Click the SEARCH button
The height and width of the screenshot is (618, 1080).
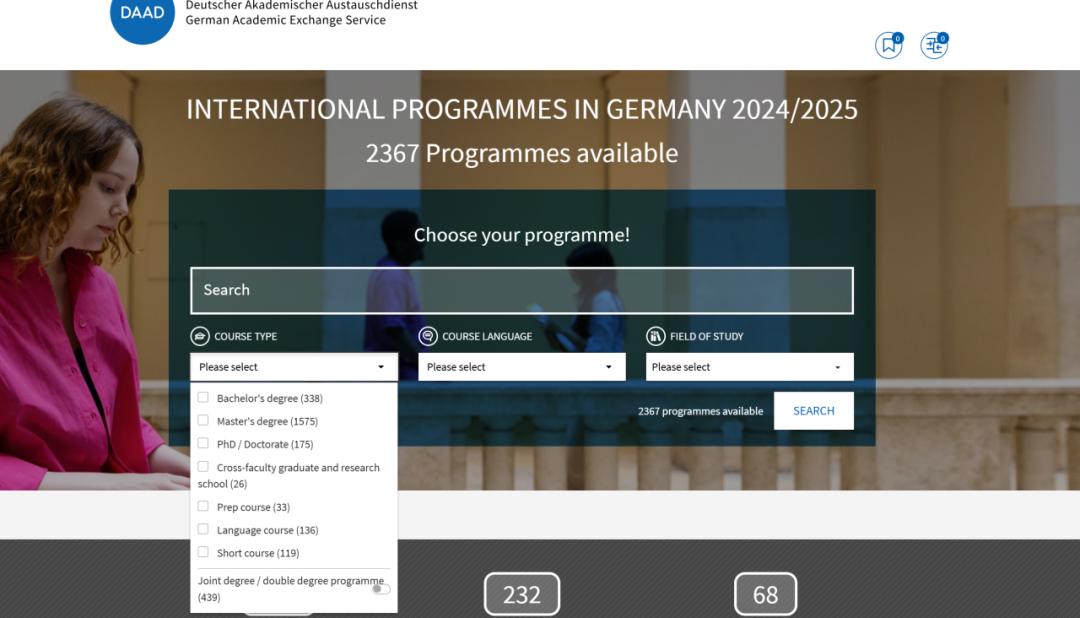pos(813,411)
